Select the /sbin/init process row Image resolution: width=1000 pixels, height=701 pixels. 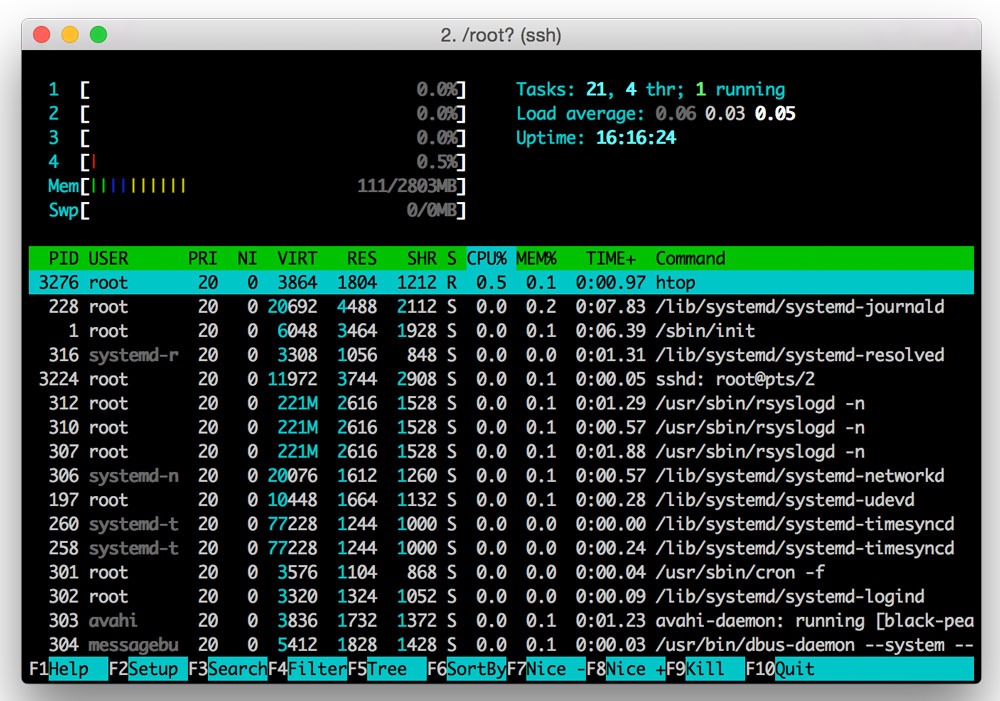click(x=500, y=331)
